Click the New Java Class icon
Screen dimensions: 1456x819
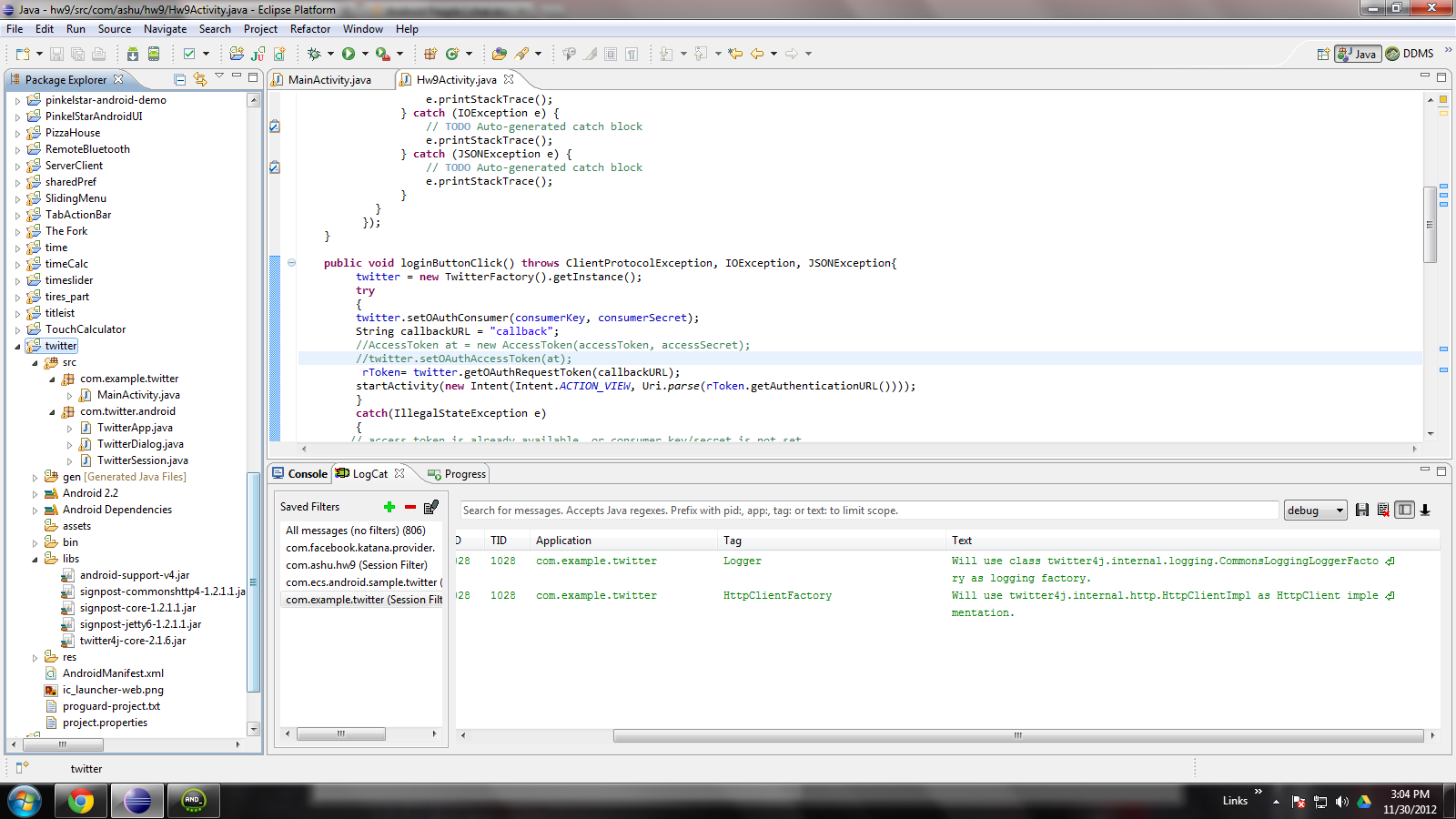coord(451,54)
